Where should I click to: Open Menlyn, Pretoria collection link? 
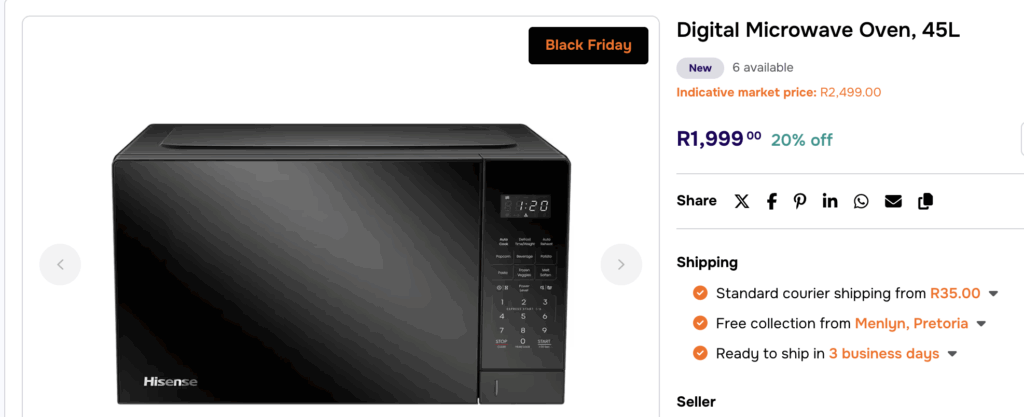click(911, 324)
